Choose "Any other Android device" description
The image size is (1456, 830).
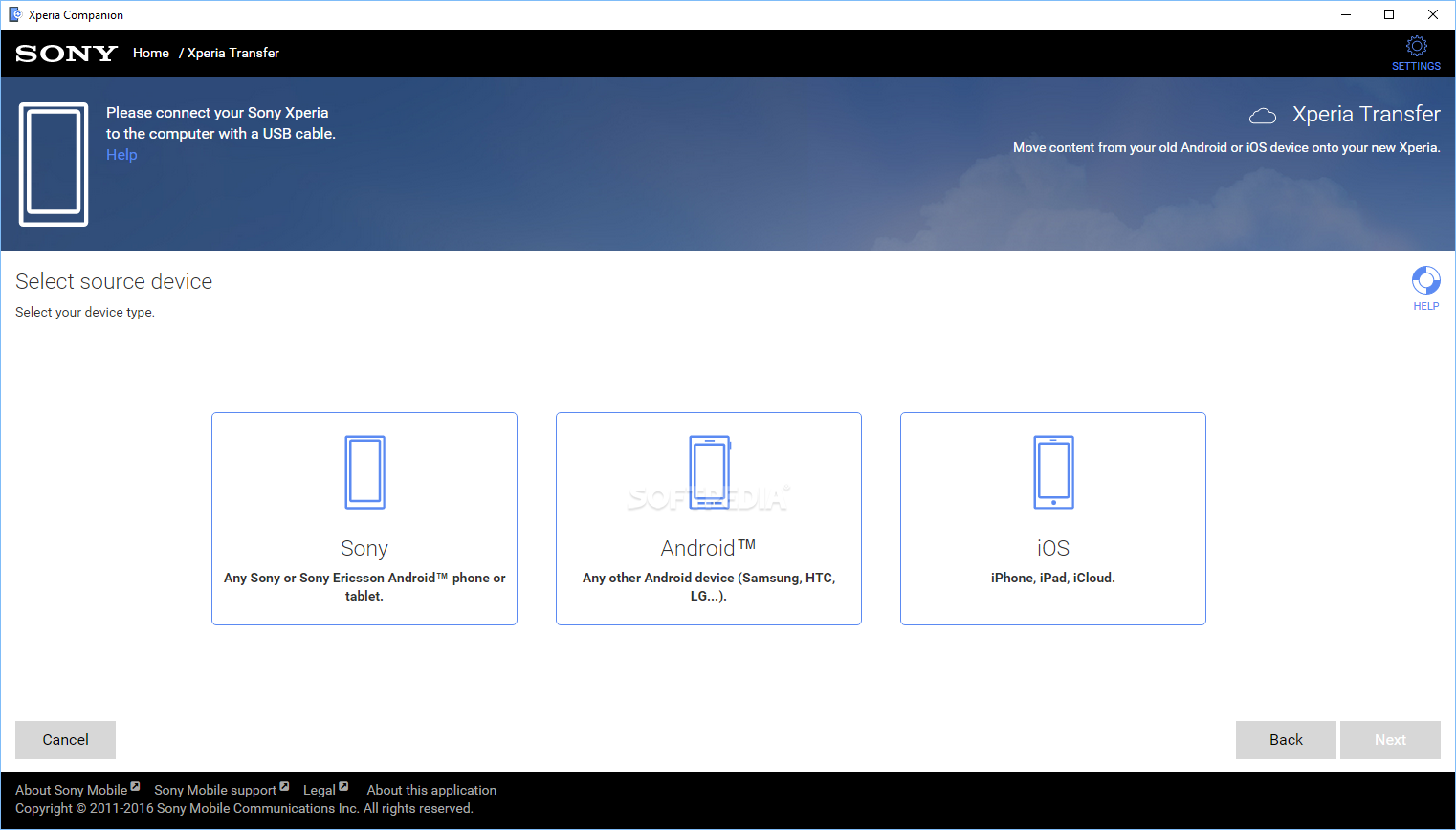coord(709,586)
